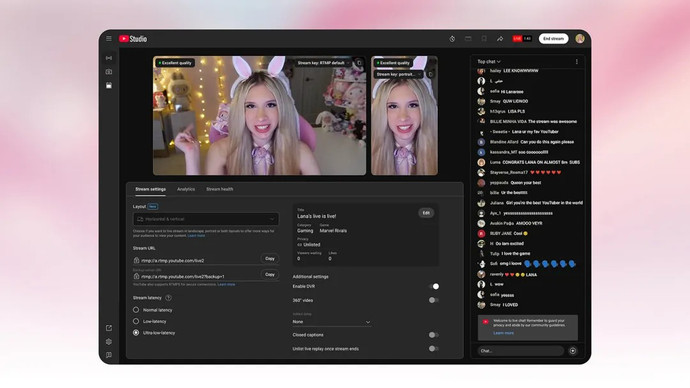Open the Manage calendar sidebar icon
690x388 pixels.
click(x=109, y=85)
